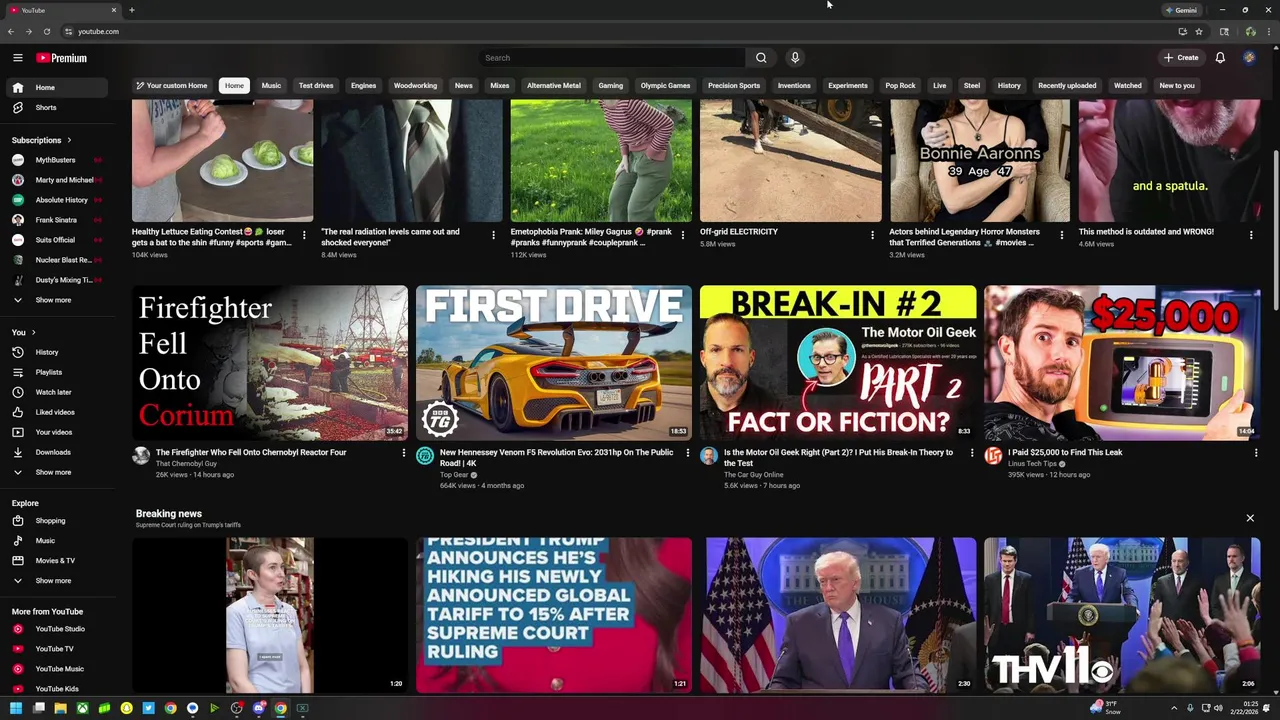Open the You section chevron

click(x=33, y=332)
